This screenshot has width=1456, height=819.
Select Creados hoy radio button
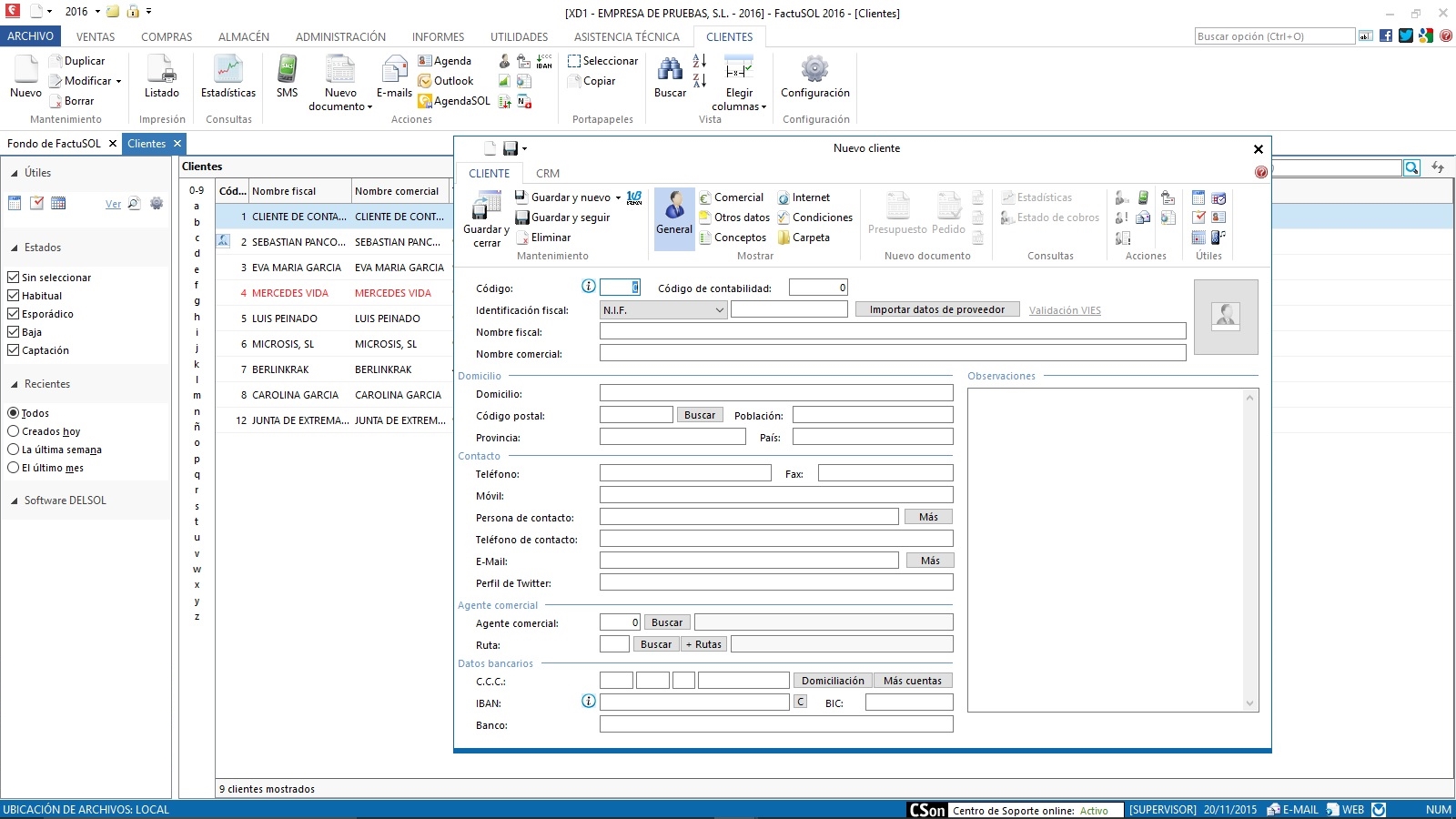coord(14,431)
